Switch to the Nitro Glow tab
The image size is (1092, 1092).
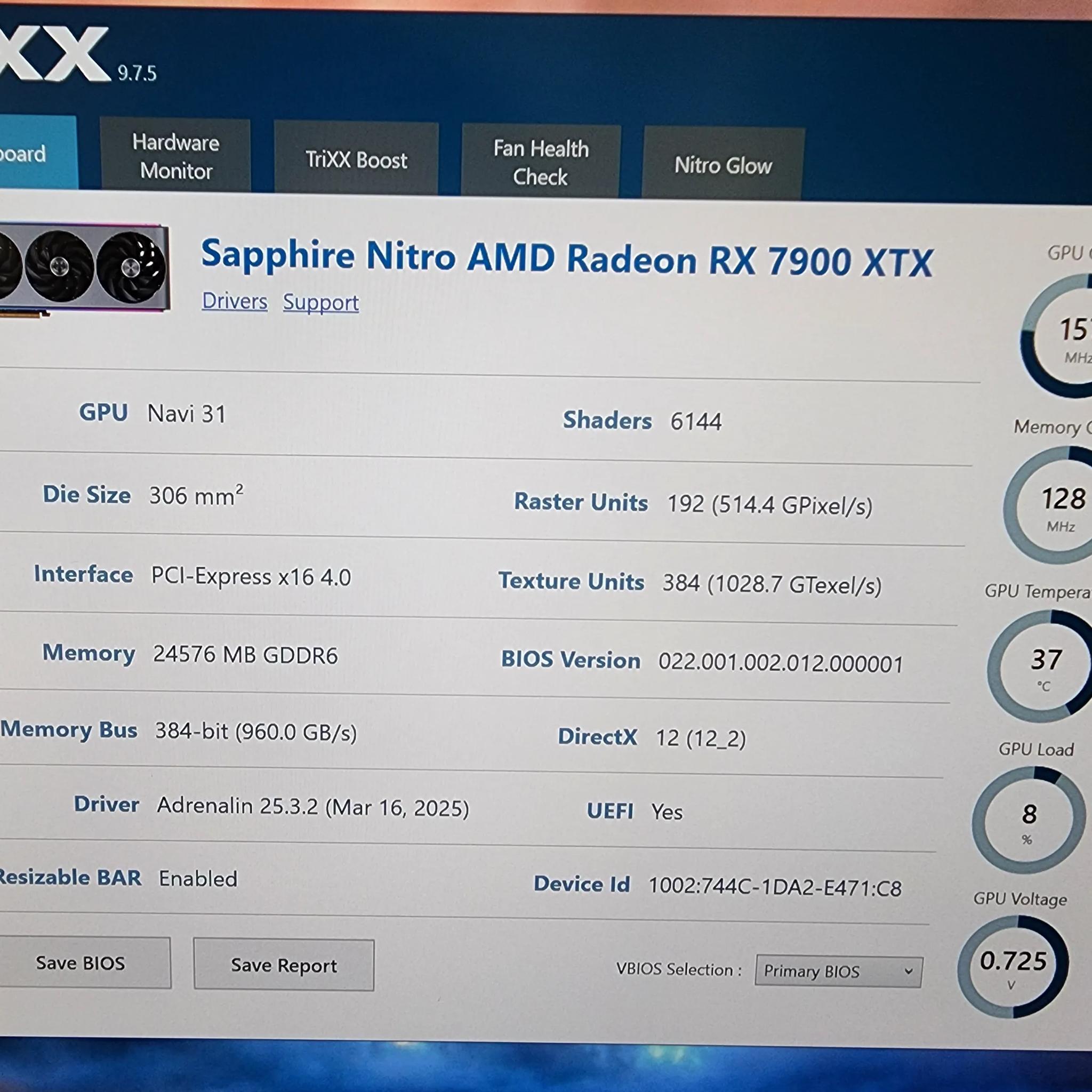723,165
